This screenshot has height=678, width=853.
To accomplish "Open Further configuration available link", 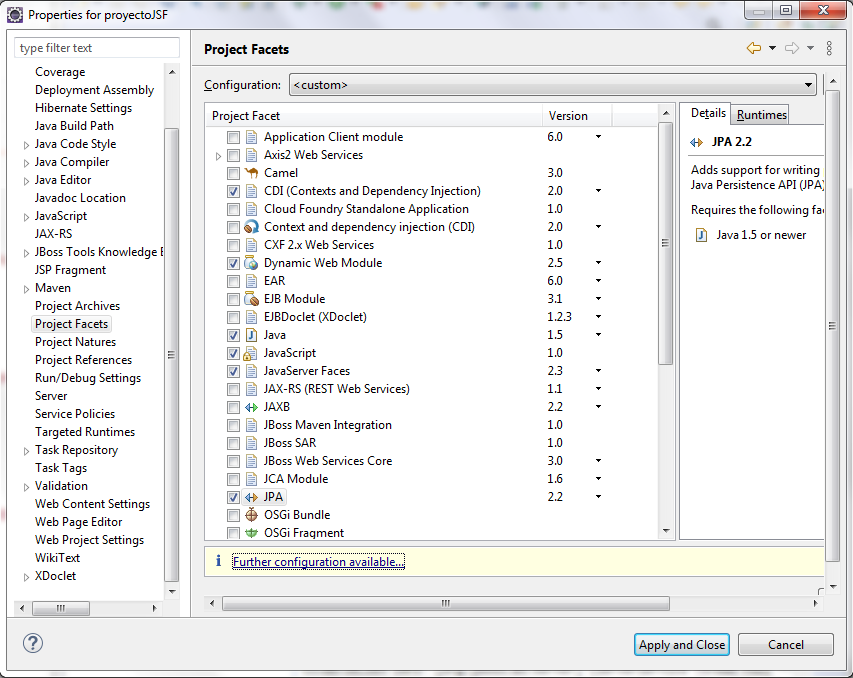I will click(x=318, y=561).
